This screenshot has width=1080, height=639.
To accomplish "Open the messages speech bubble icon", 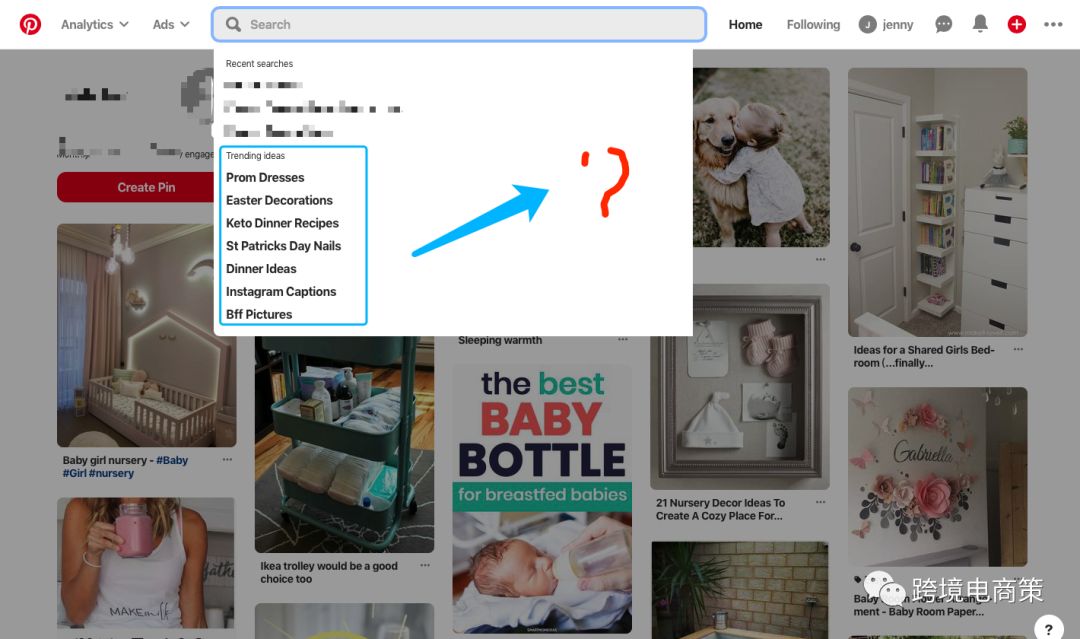I will pos(944,24).
